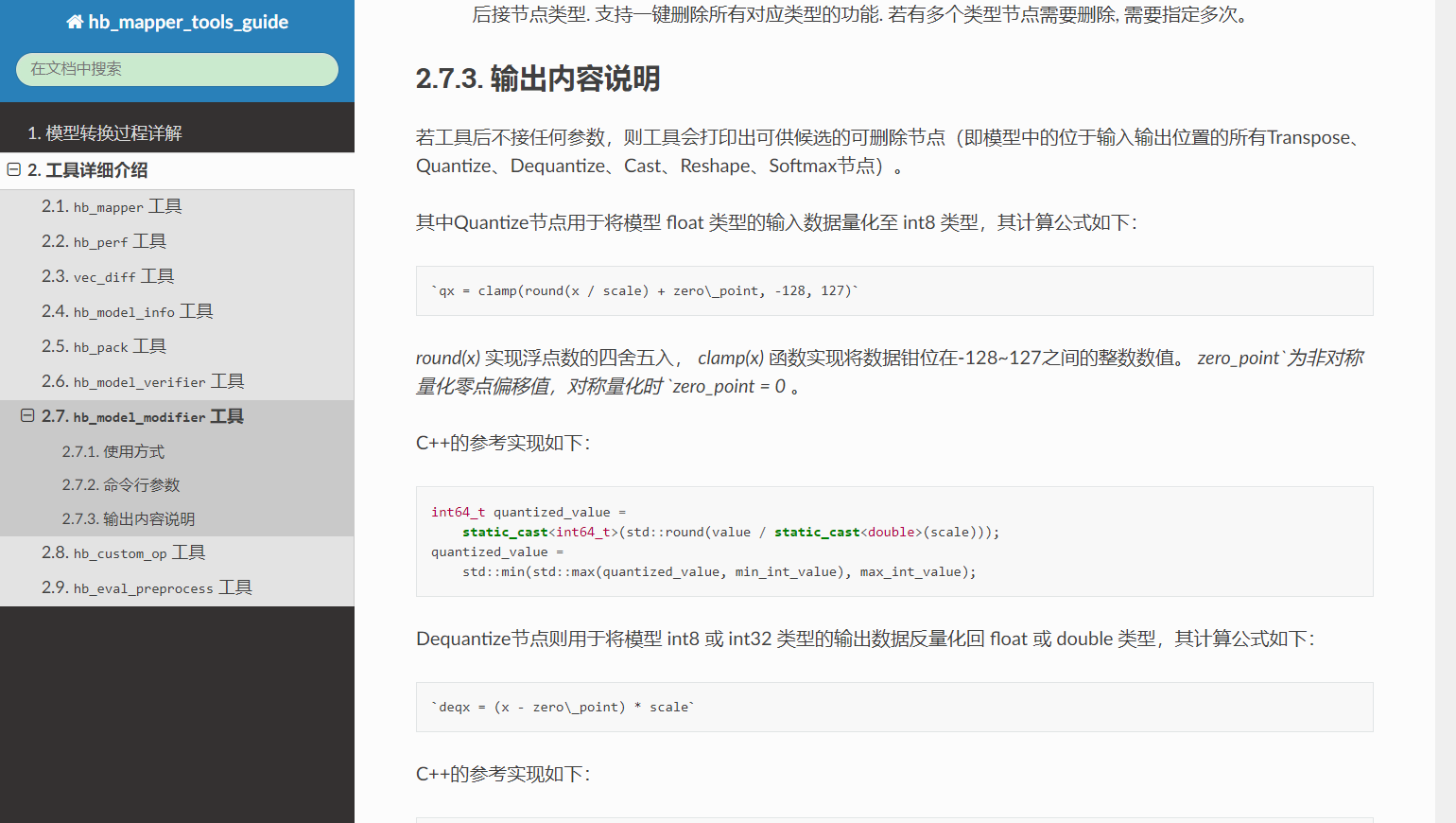Click the documentation search field

tap(177, 69)
